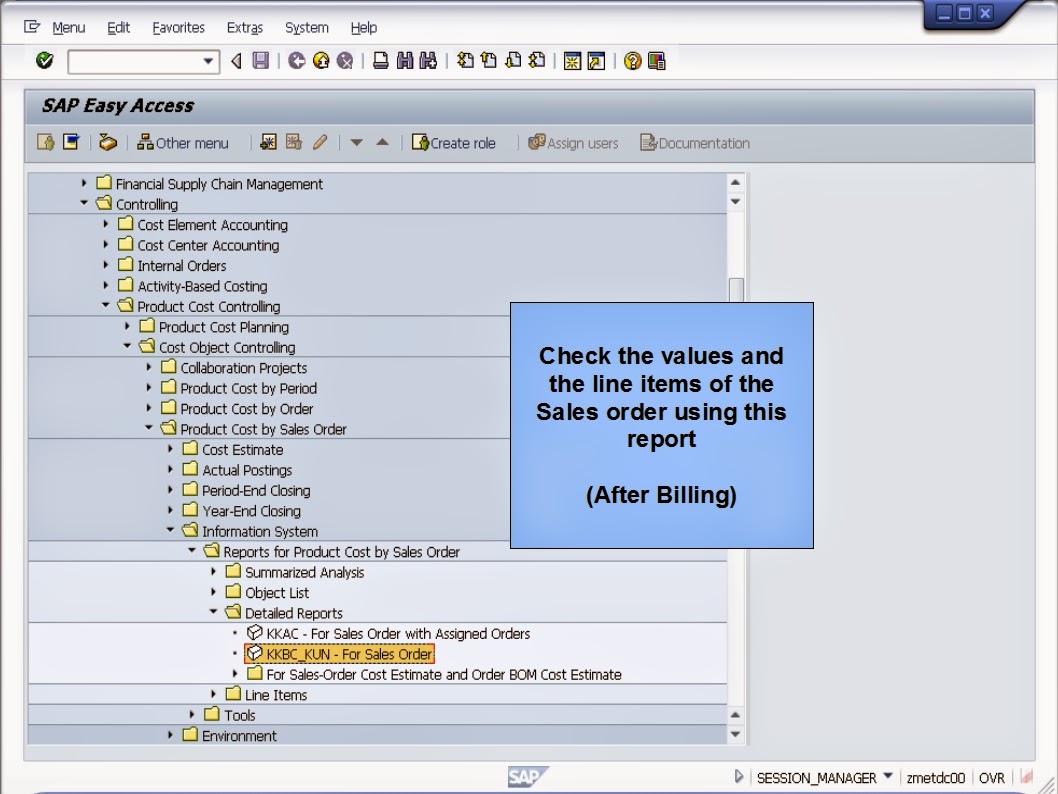Expand the status bar left triangle
The height and width of the screenshot is (794, 1058).
click(x=738, y=777)
